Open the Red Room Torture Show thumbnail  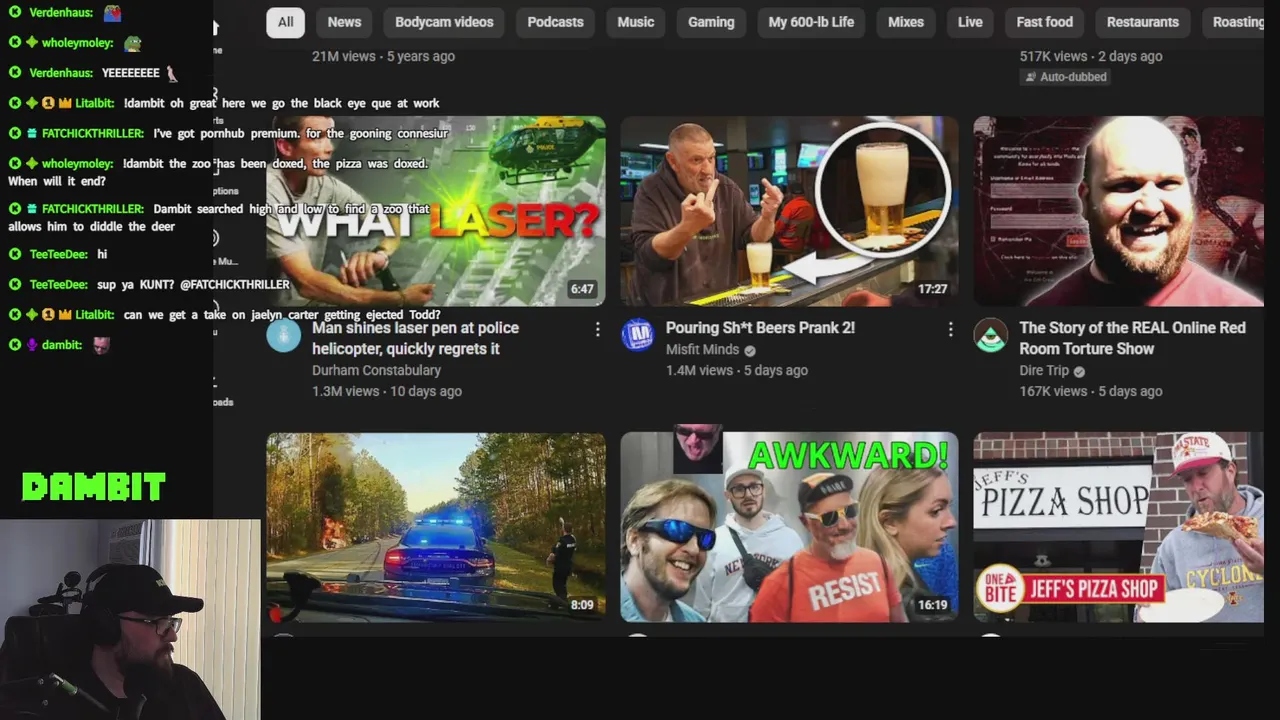1118,211
